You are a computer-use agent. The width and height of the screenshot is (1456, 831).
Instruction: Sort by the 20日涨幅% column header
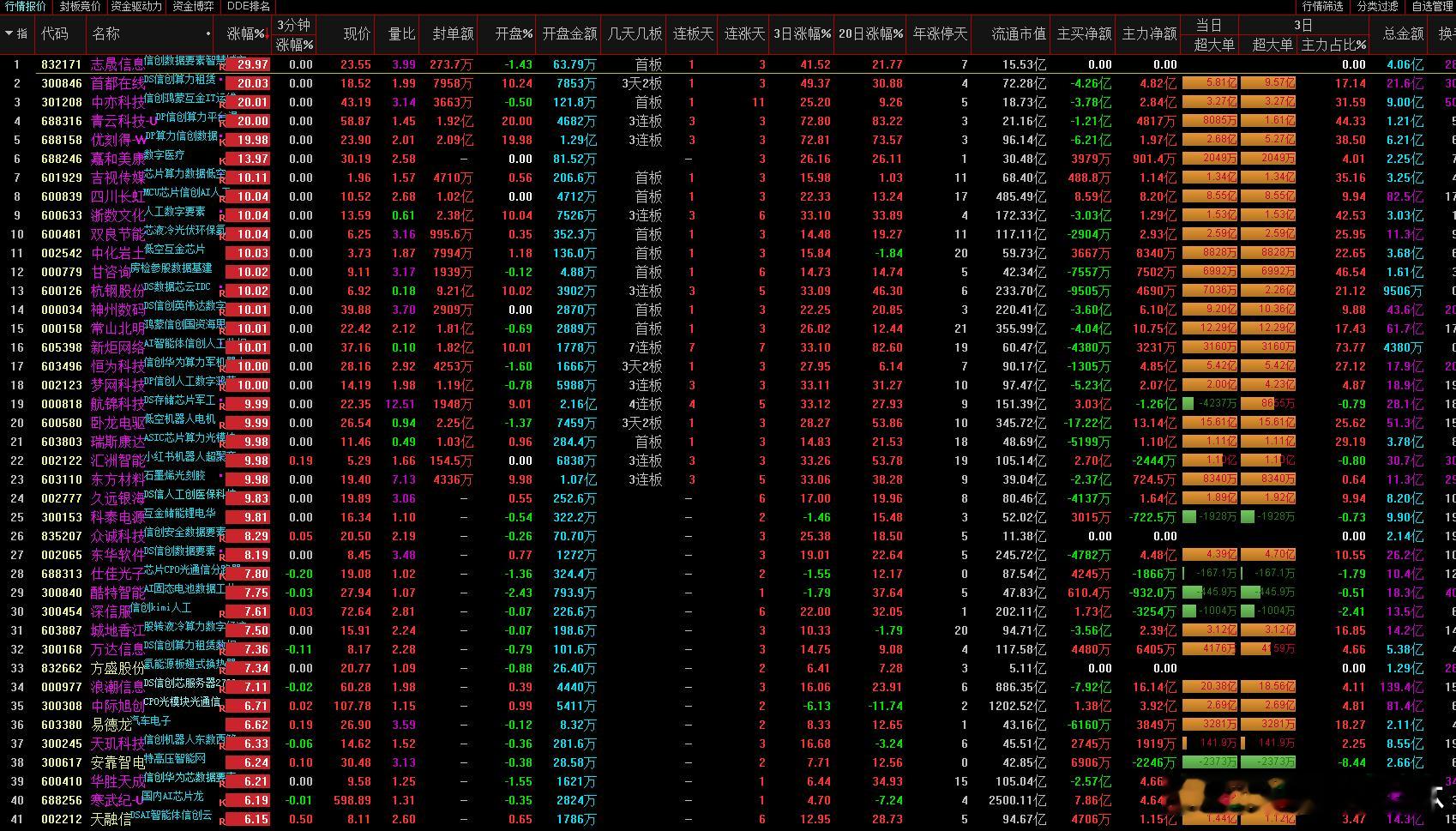[870, 33]
